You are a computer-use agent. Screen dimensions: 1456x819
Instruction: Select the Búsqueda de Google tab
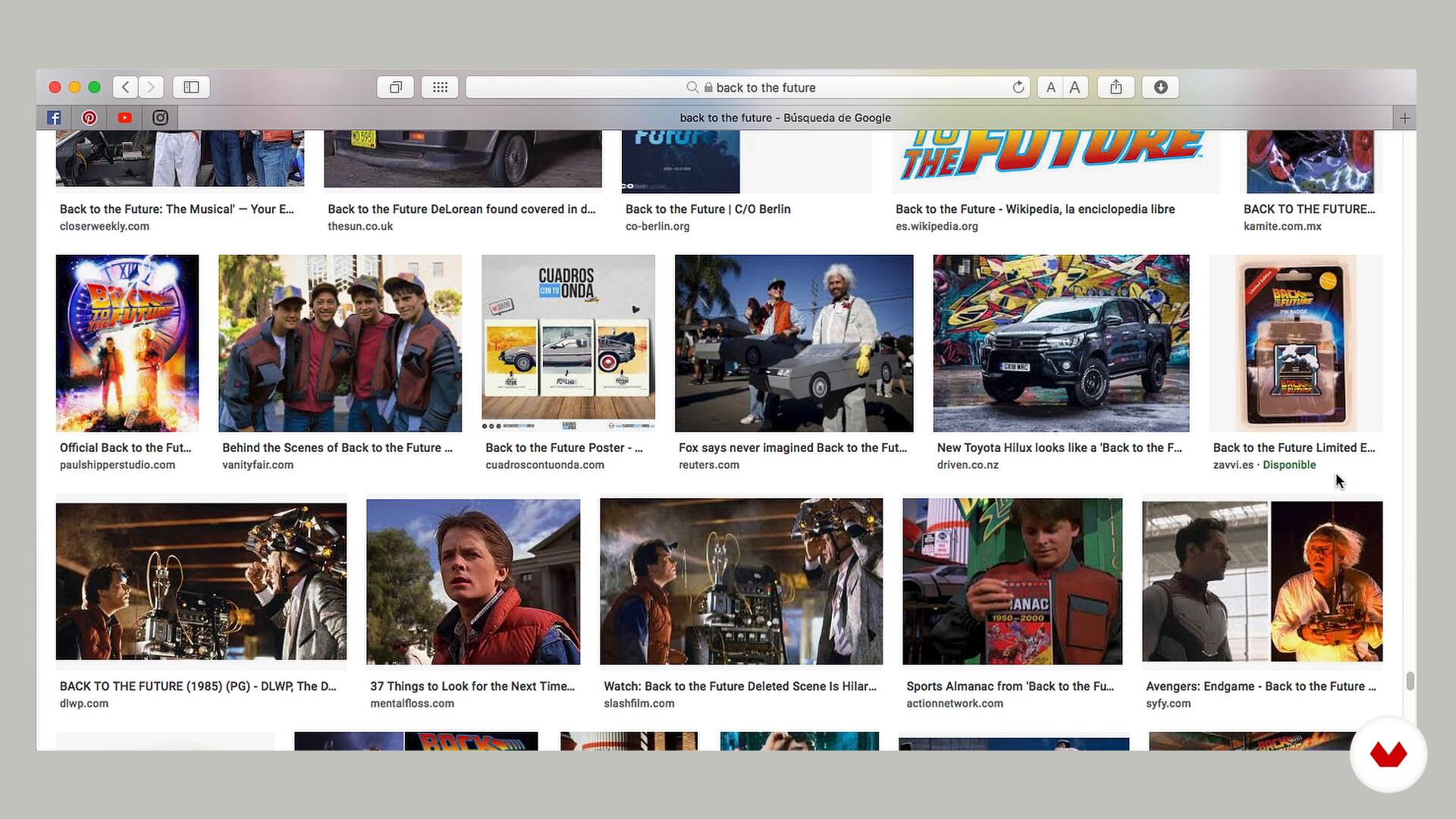[x=785, y=118]
